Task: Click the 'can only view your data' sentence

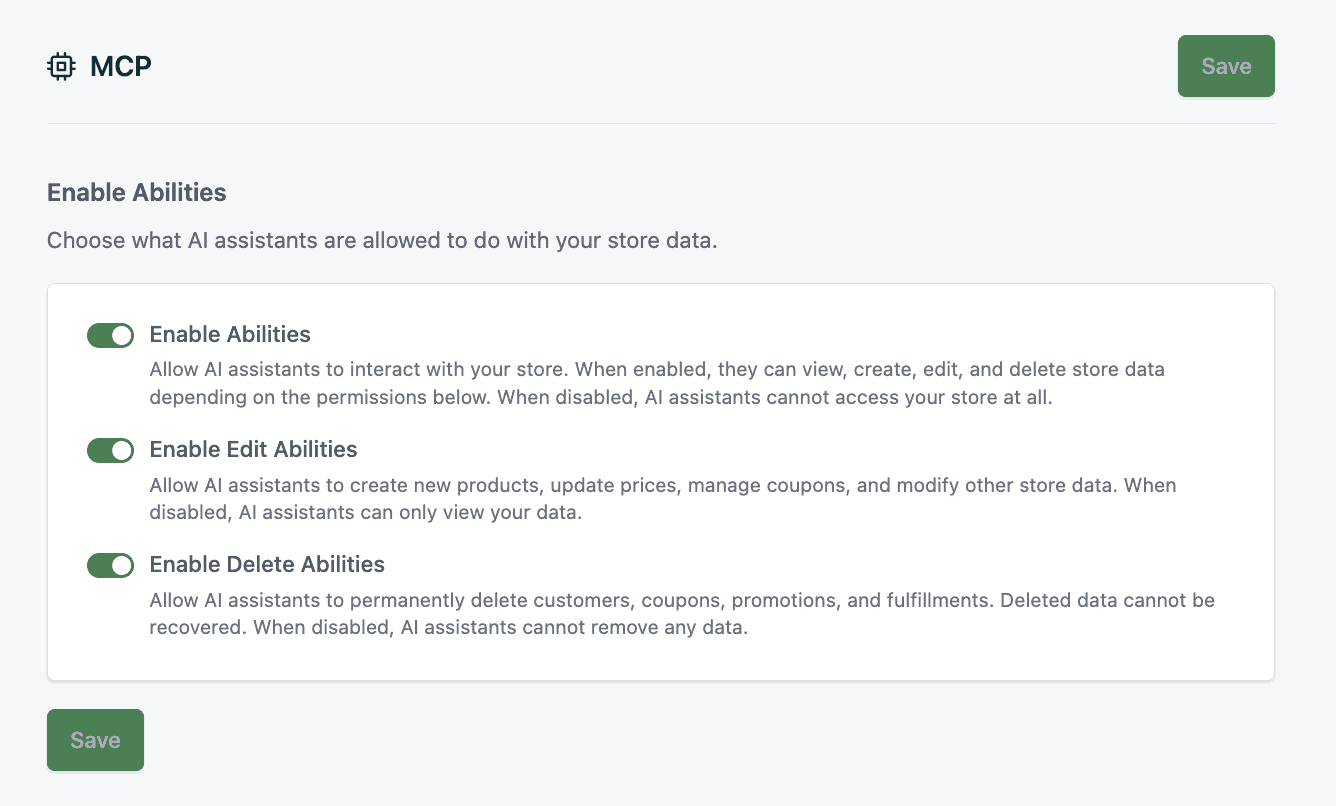Action: [x=366, y=513]
